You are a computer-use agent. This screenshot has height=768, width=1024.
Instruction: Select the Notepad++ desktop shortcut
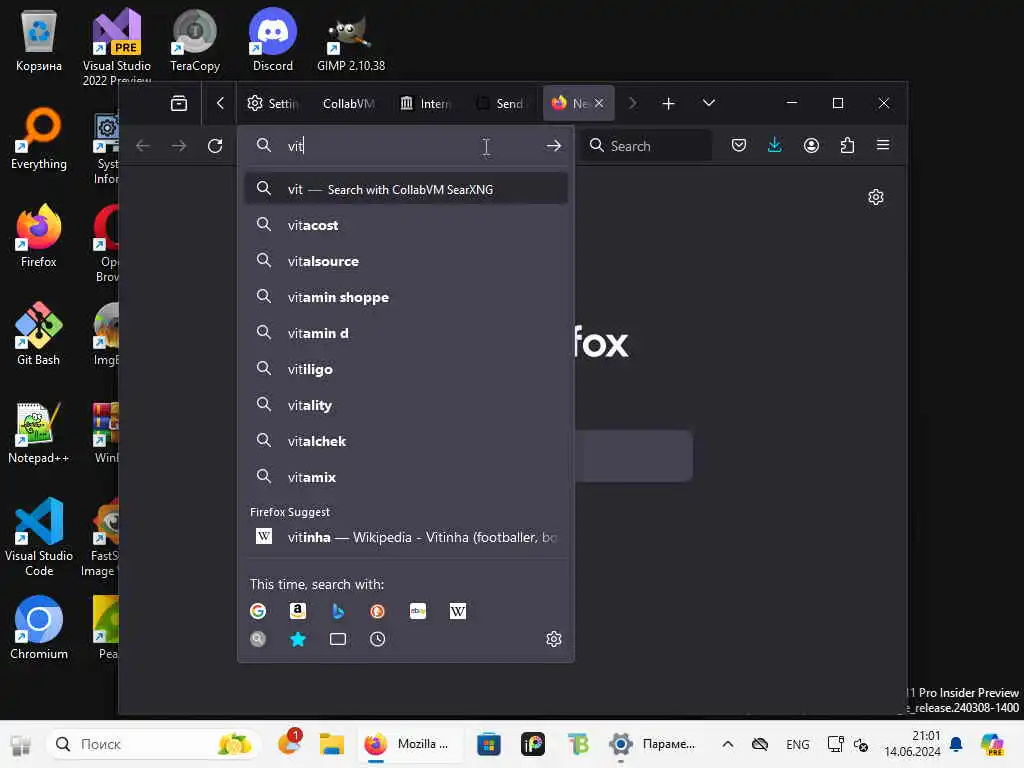[x=39, y=432]
